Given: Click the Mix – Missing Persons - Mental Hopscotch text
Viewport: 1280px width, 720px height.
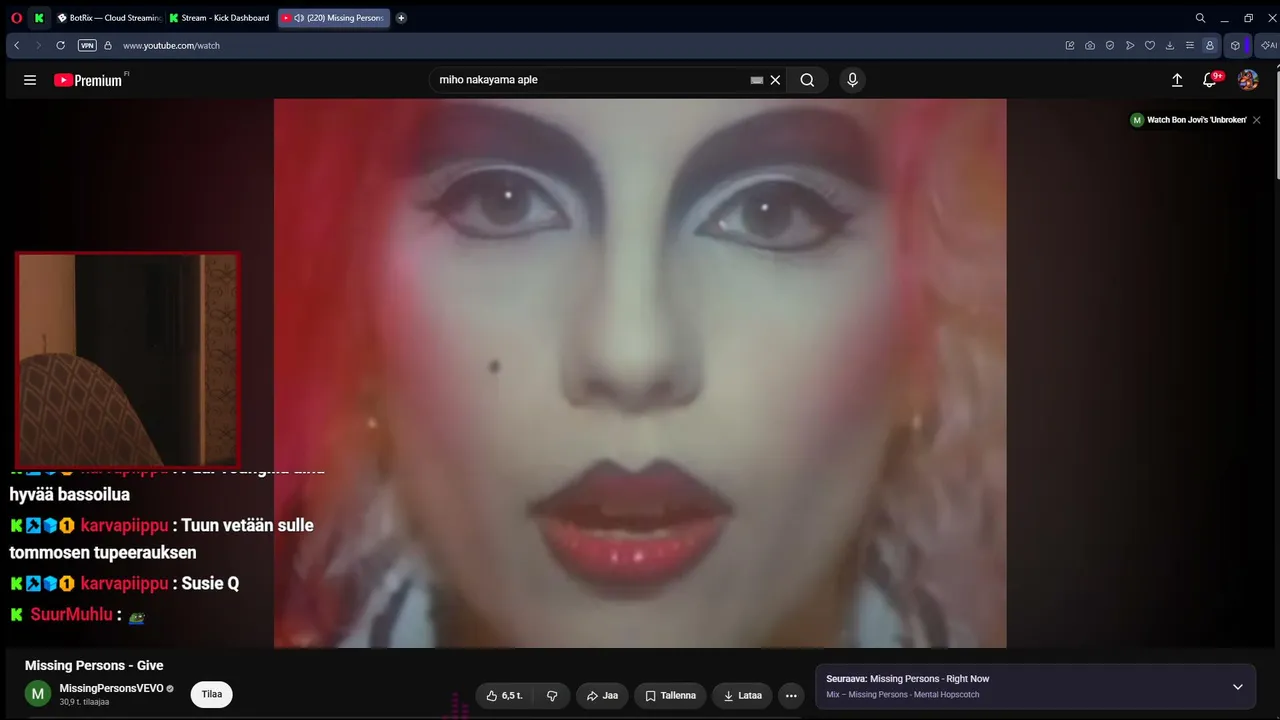Looking at the screenshot, I should click(903, 695).
